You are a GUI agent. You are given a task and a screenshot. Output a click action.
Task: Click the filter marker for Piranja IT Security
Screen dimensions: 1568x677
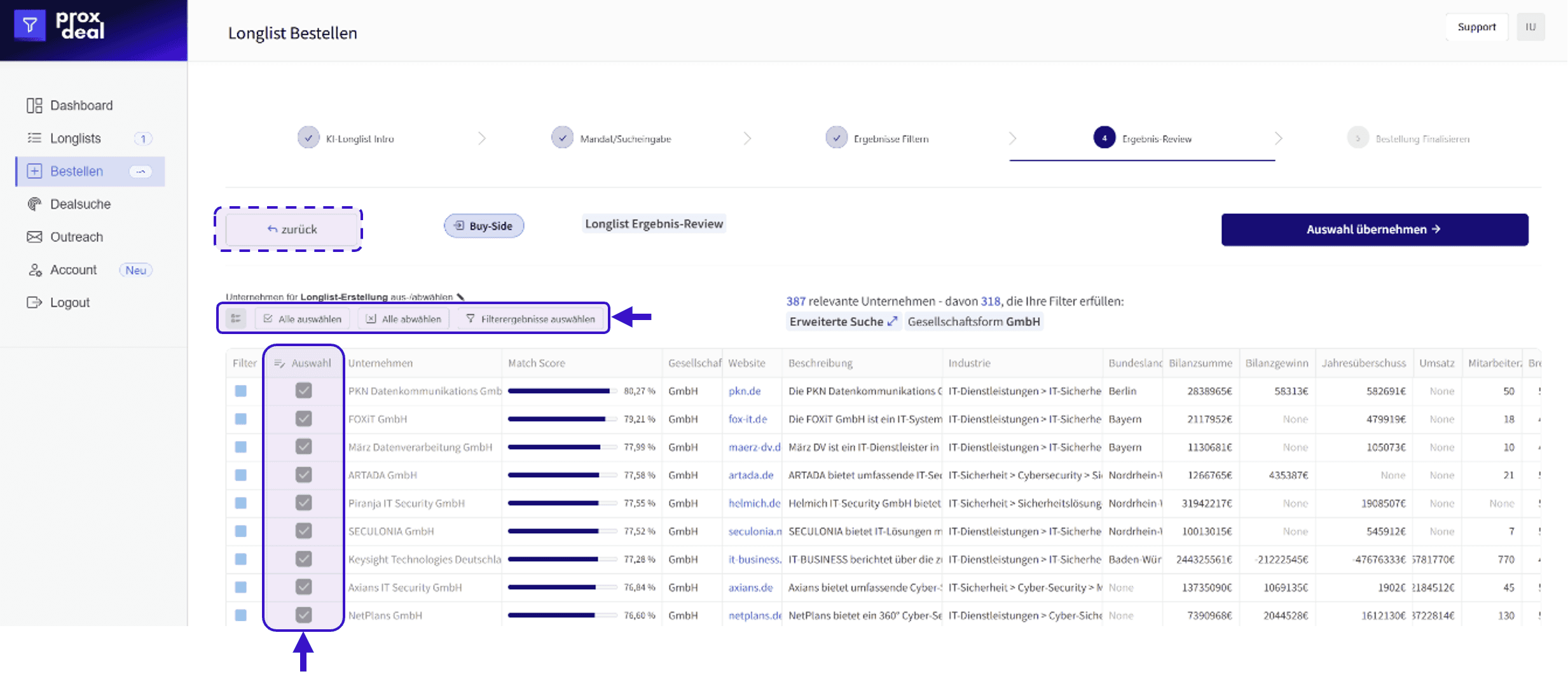coord(240,503)
